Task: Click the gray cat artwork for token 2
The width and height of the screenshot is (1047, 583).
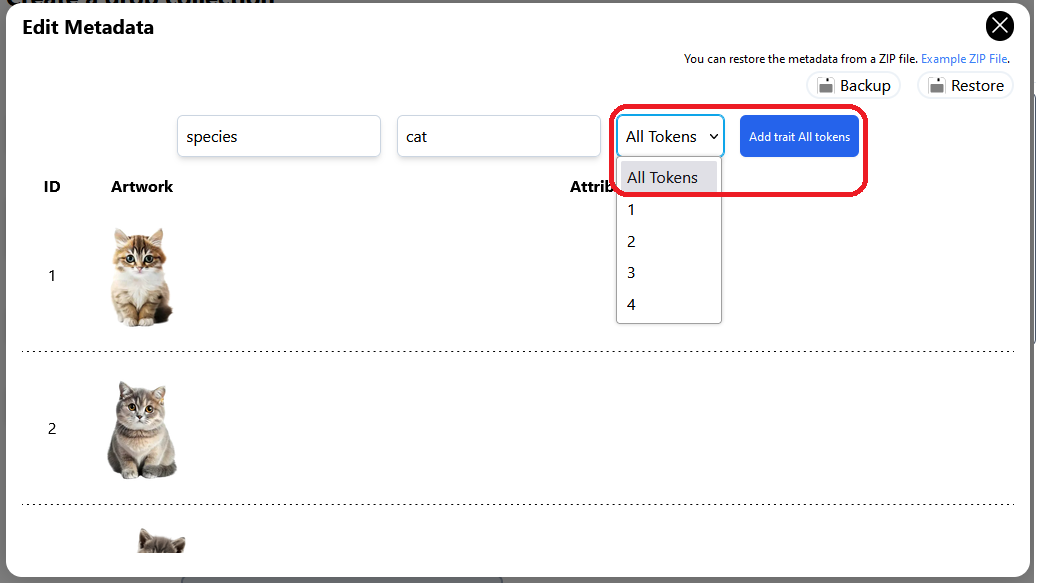Action: click(141, 429)
